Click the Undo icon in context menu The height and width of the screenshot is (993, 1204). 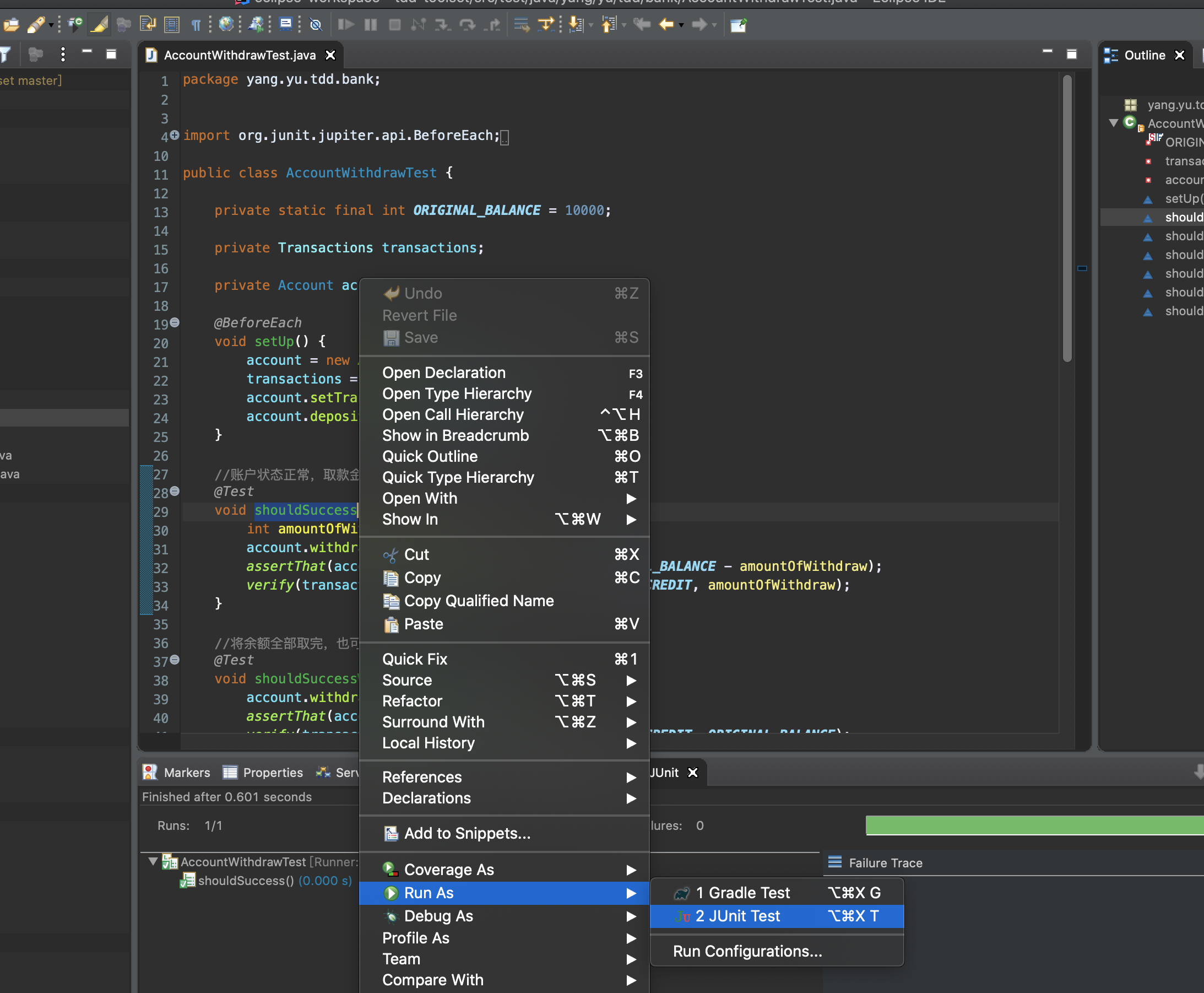click(x=391, y=293)
